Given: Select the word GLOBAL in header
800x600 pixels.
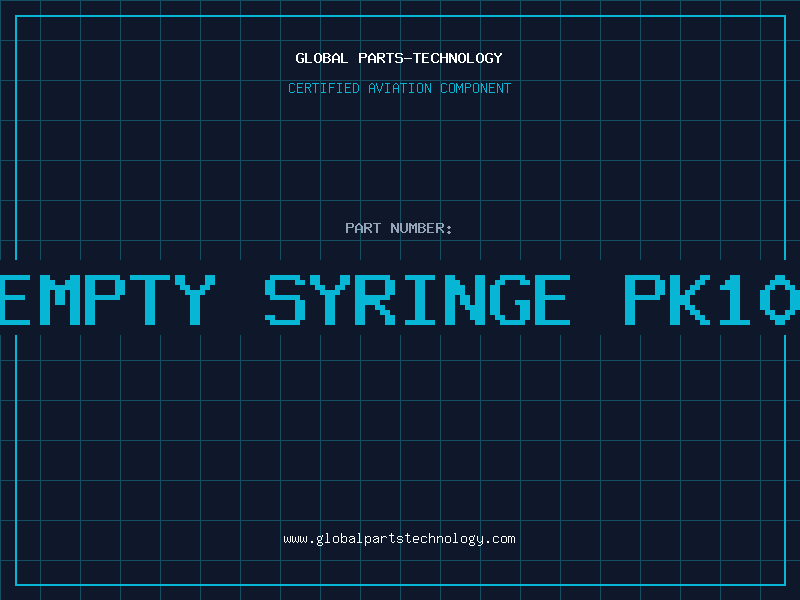Looking at the screenshot, I should [x=322, y=58].
